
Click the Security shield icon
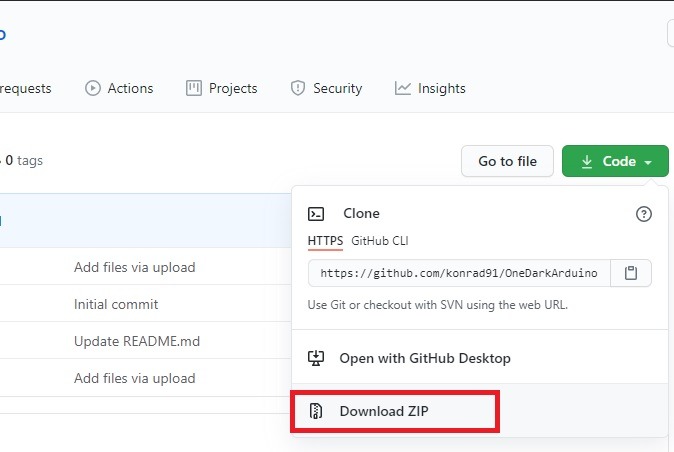298,88
